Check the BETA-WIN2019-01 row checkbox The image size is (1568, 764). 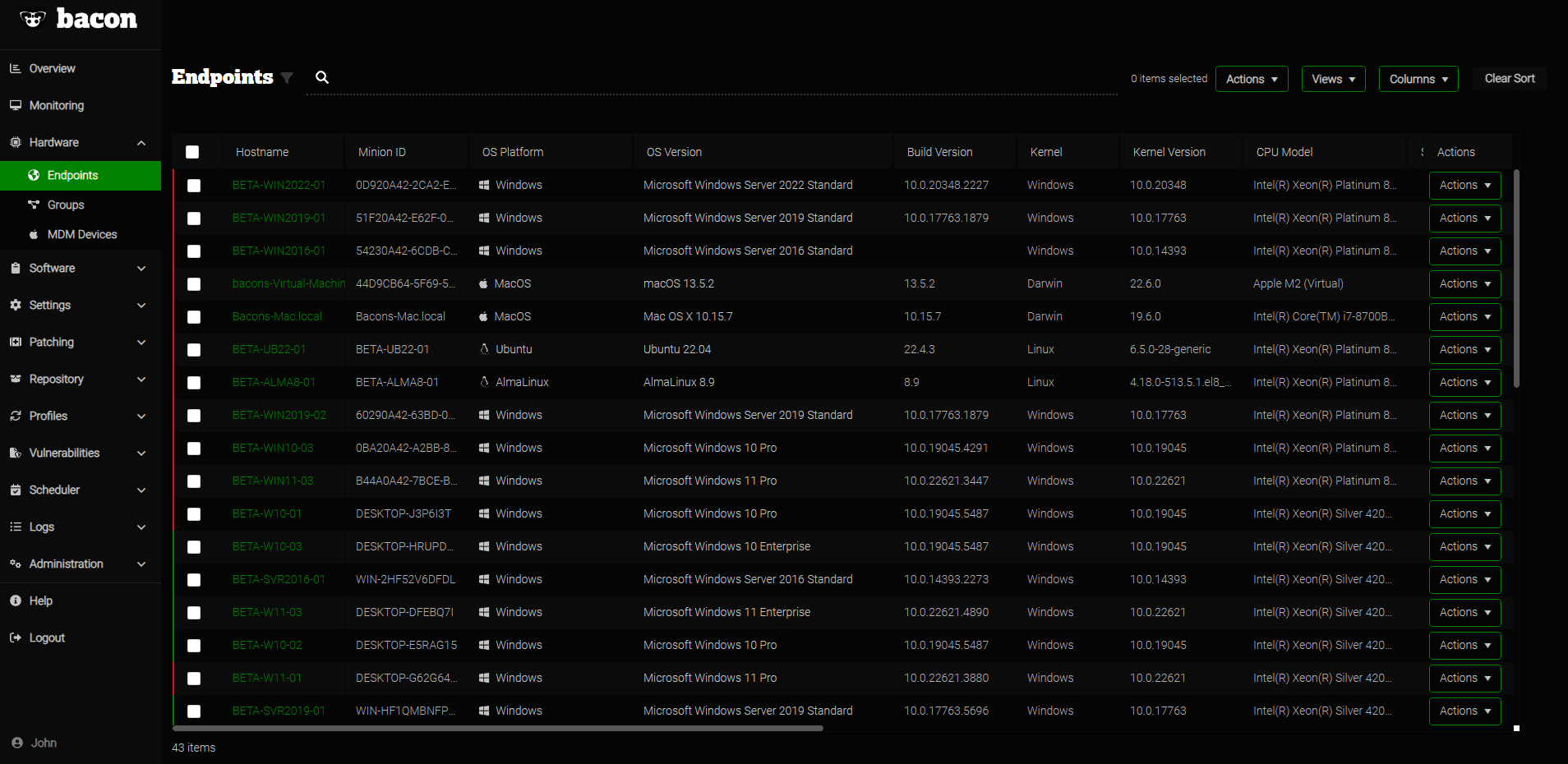(194, 219)
